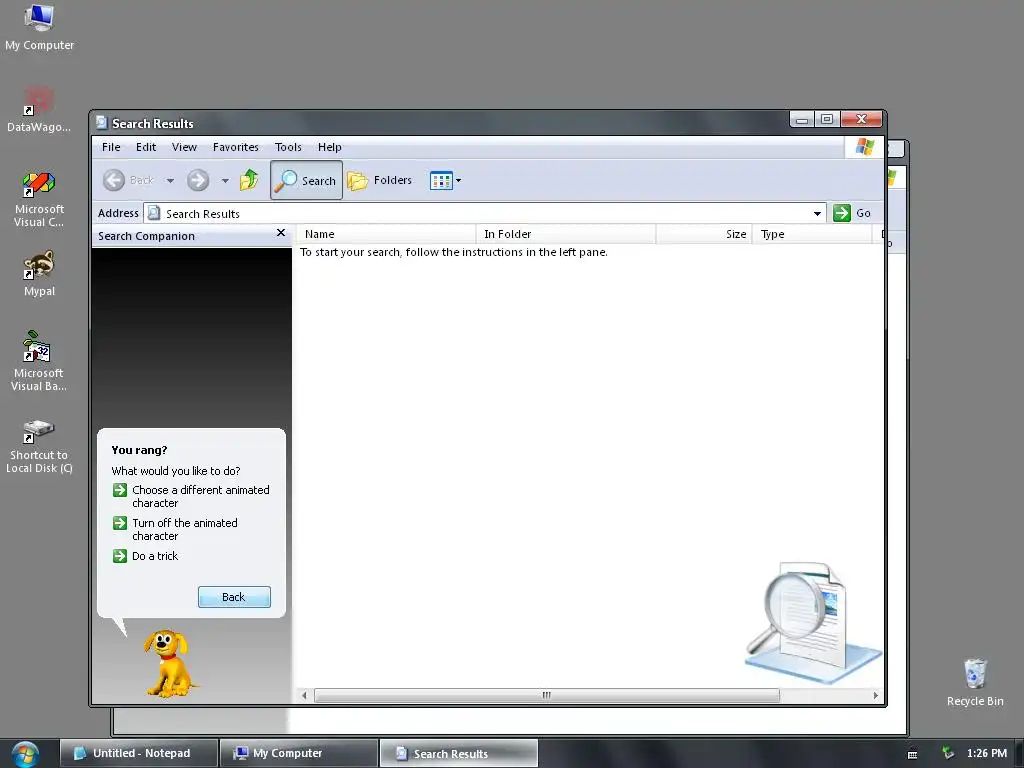Select the Microsoft Visual Basic desktop icon

click(x=39, y=361)
